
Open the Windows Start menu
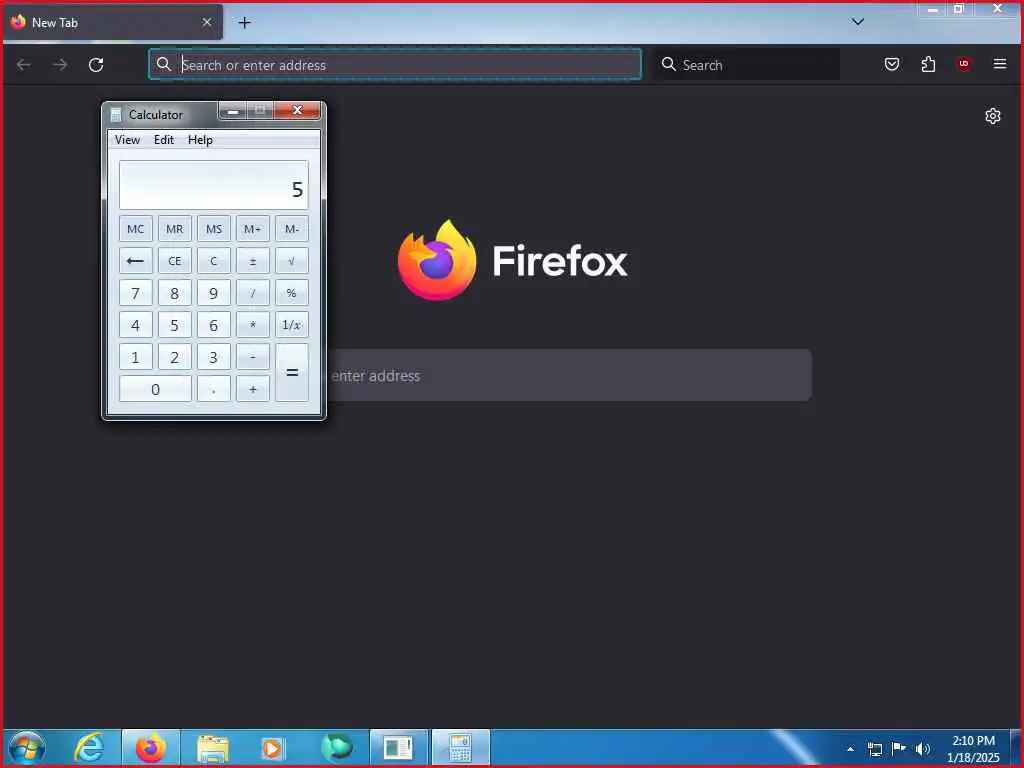point(27,748)
